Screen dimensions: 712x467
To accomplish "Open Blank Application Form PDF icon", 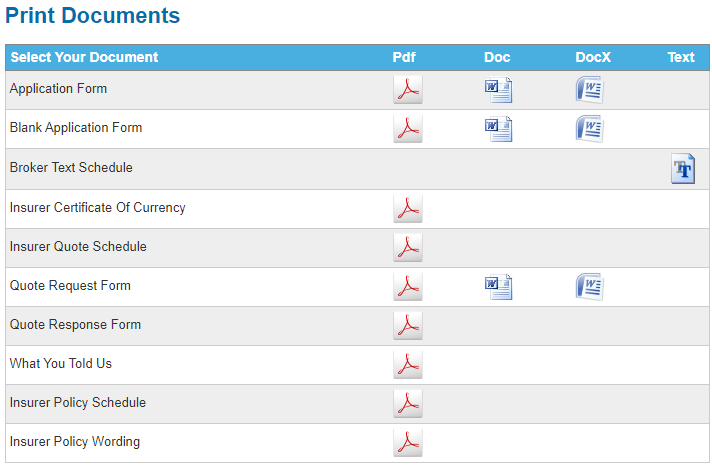I will [x=408, y=129].
